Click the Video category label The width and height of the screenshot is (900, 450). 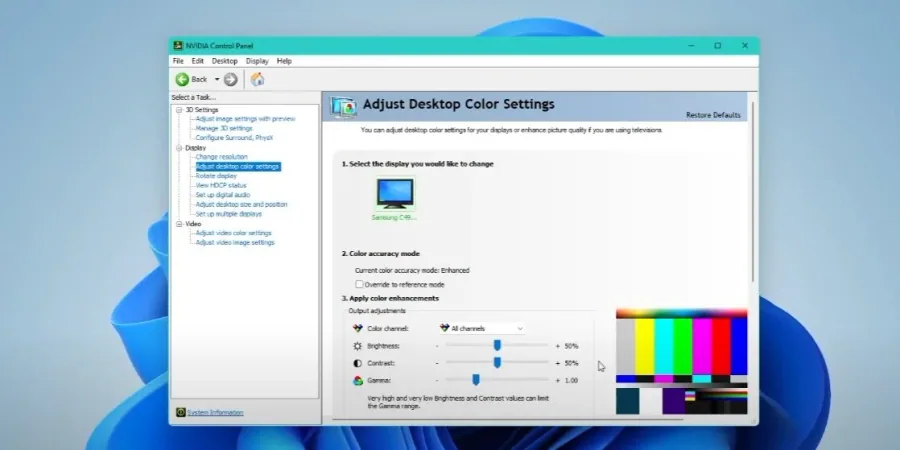pyautogui.click(x=193, y=224)
